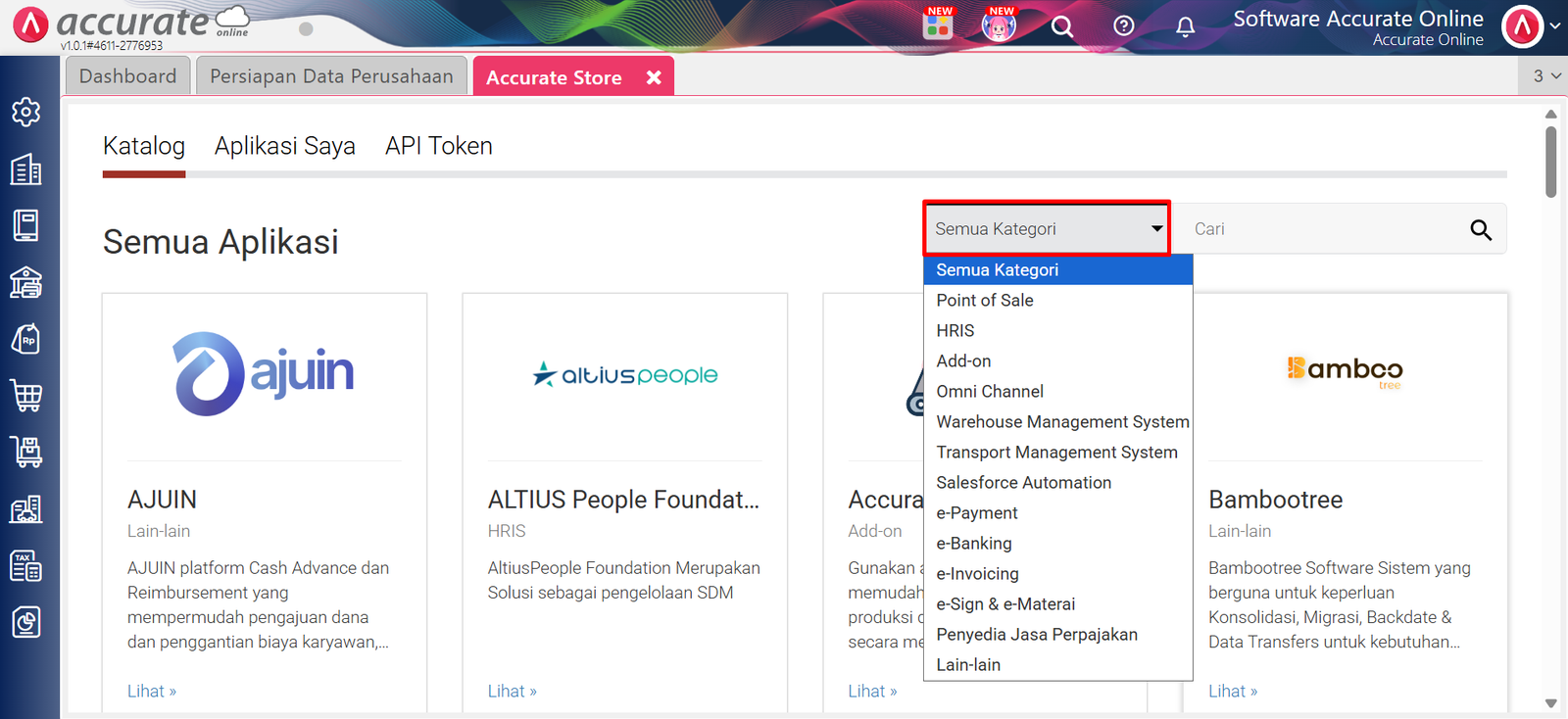
Task: Click the version text v1.0.1#4611-2776953
Action: (112, 46)
